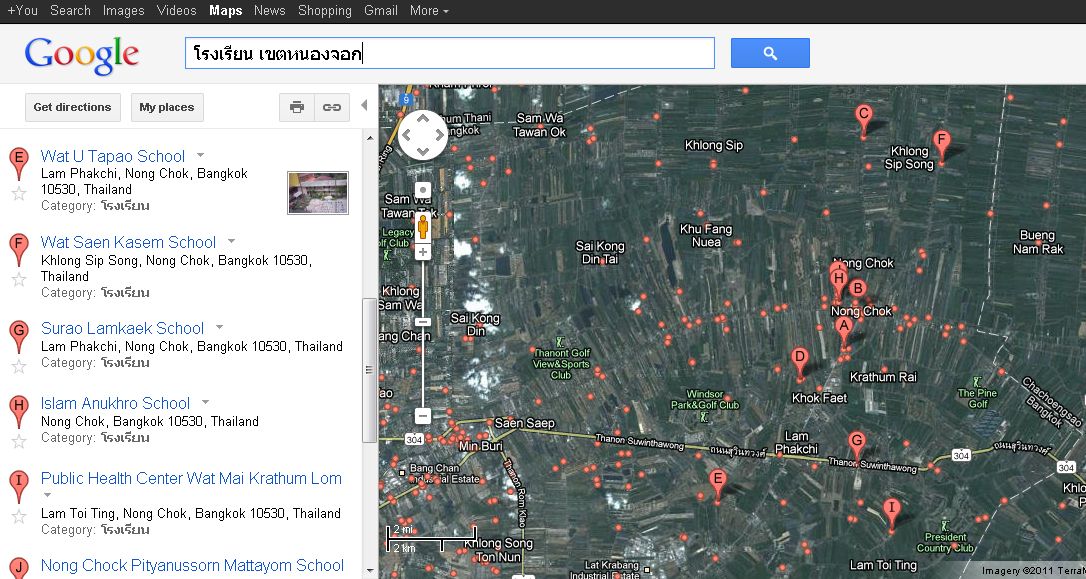Get a link via the chain icon

coord(332,107)
